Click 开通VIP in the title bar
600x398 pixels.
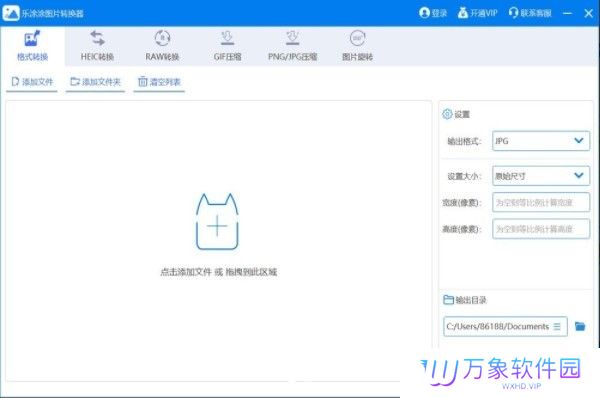478,13
